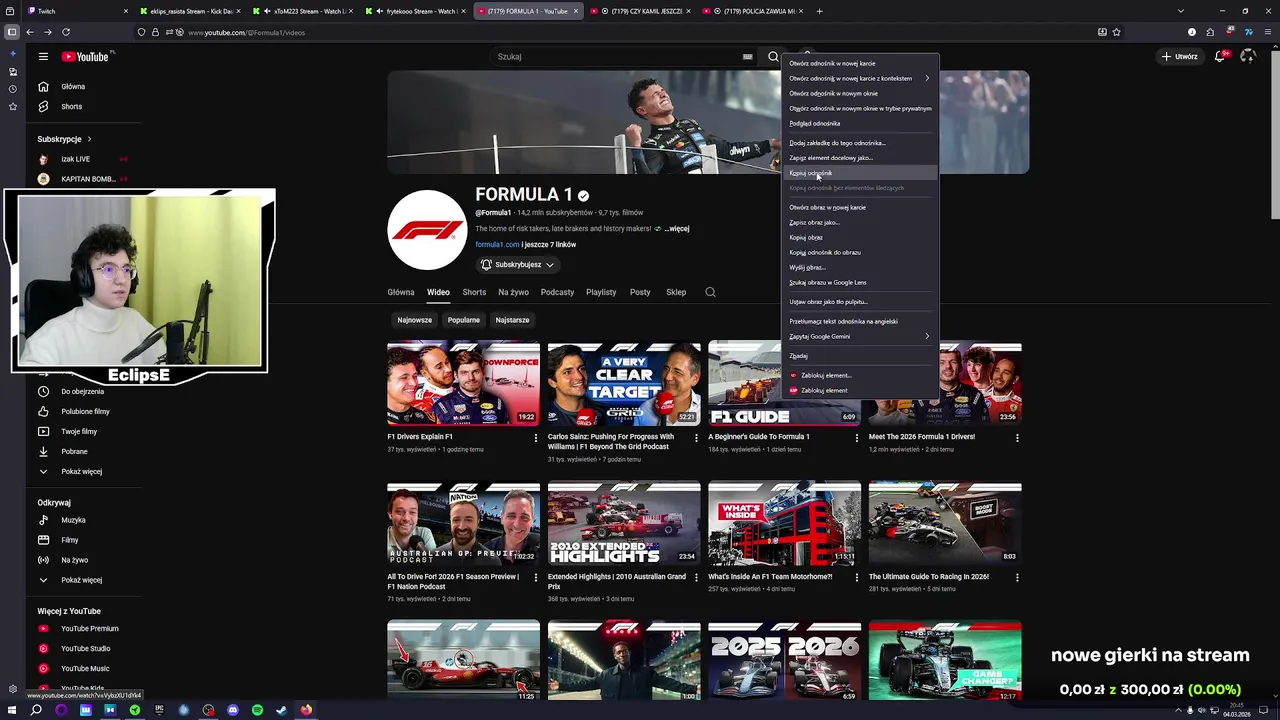Image resolution: width=1280 pixels, height=720 pixels.
Task: Open the YouTube hamburger guide menu
Action: click(x=43, y=57)
